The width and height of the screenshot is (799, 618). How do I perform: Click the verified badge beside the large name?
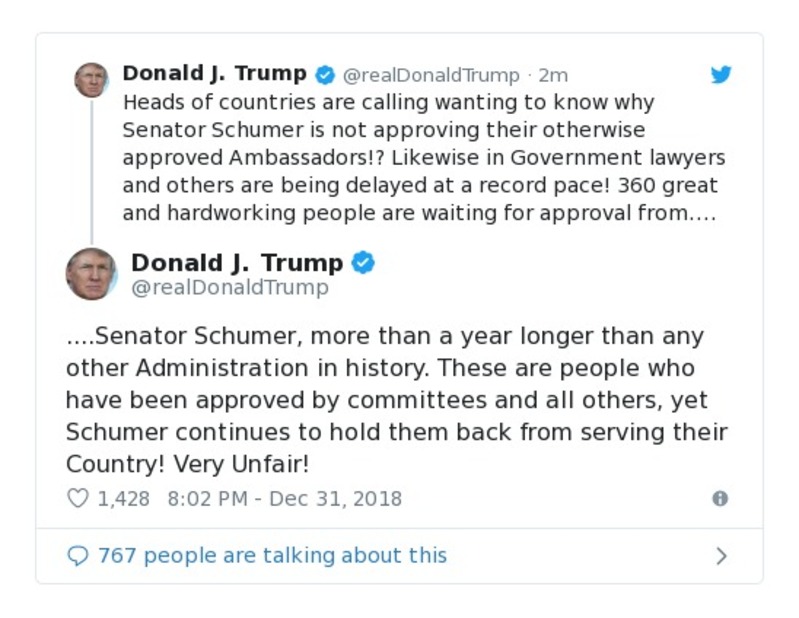[x=363, y=263]
